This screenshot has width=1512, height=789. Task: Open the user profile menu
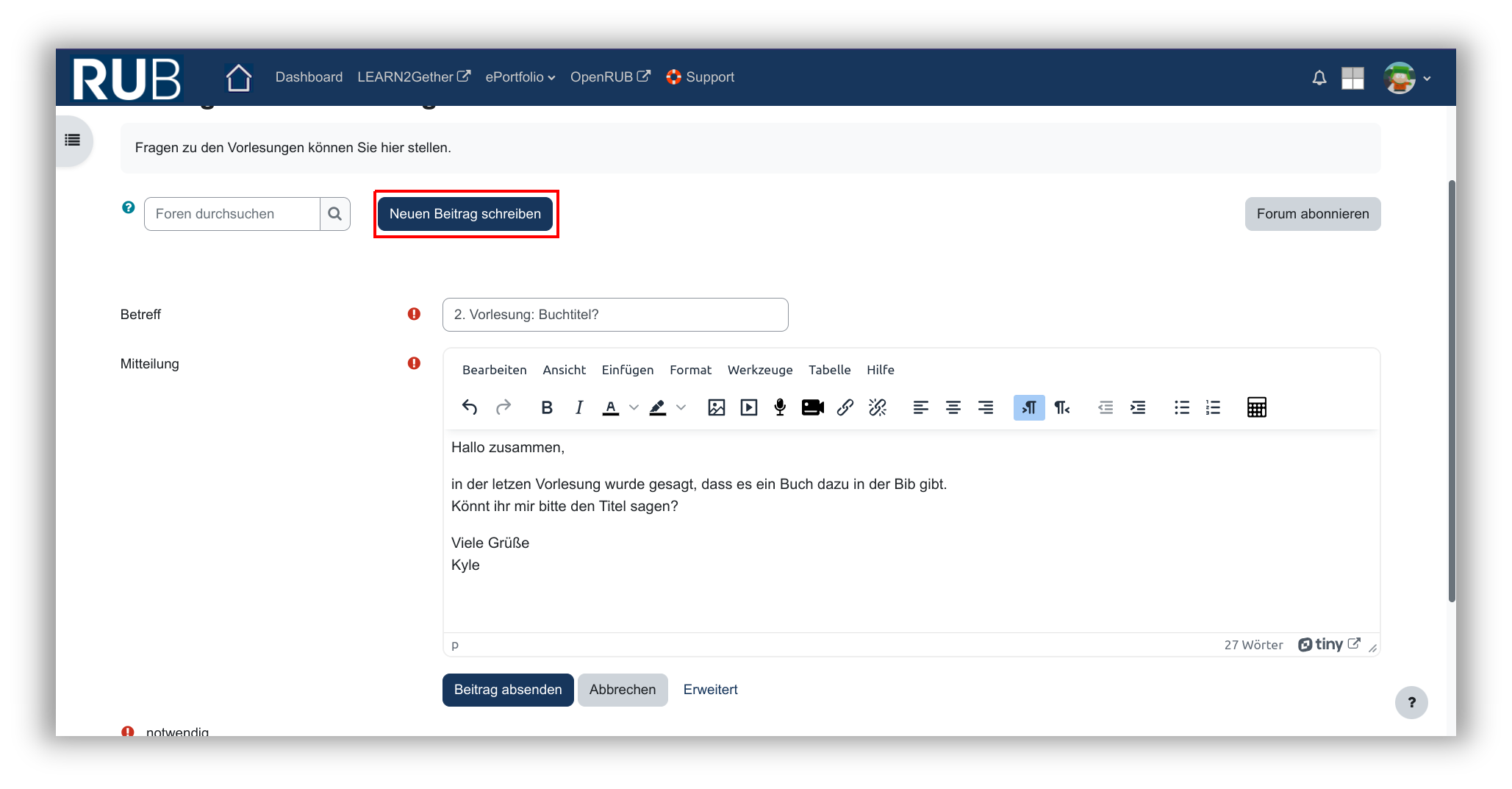click(x=1406, y=78)
